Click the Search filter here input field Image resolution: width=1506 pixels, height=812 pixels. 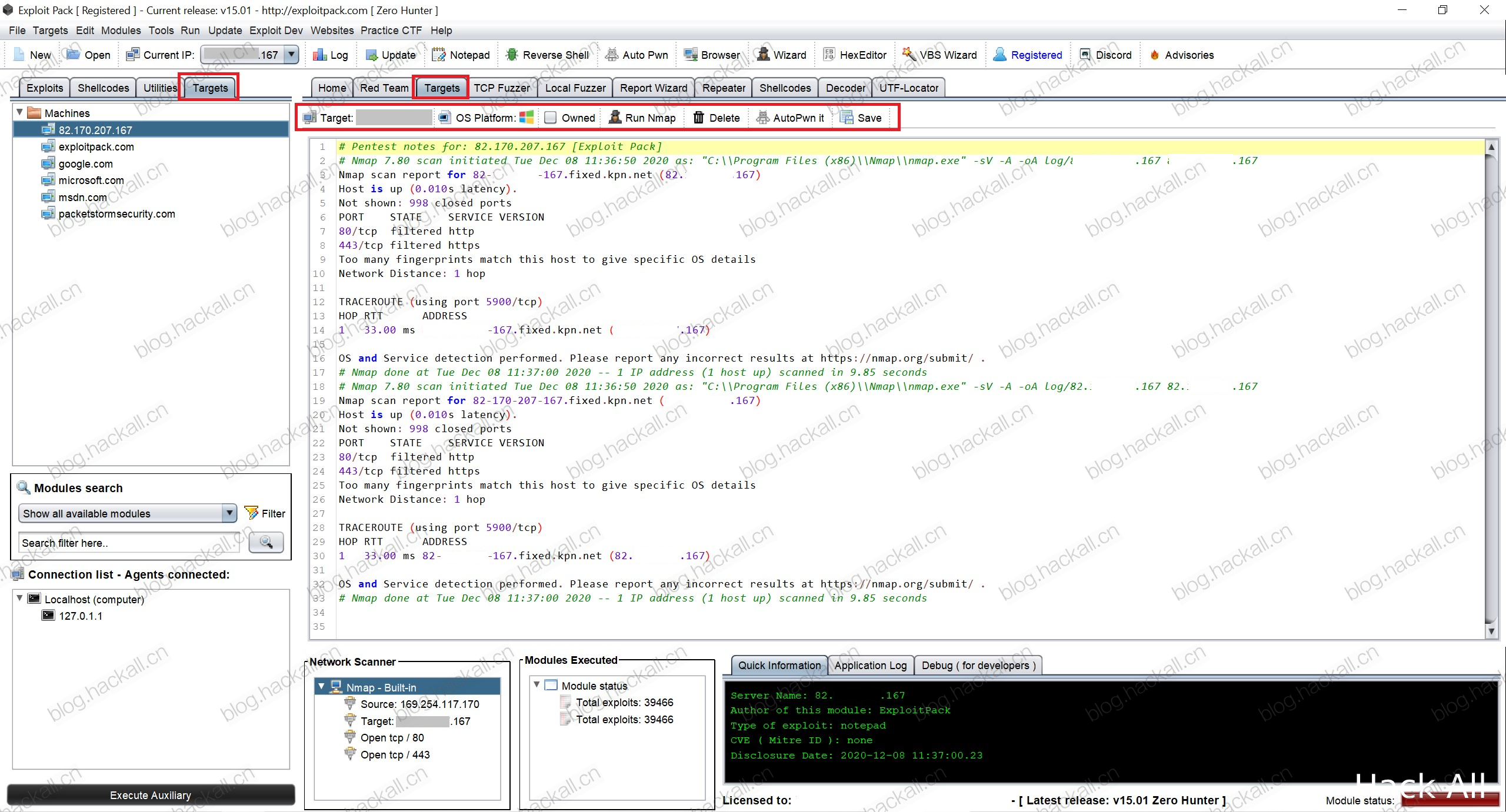click(x=129, y=543)
